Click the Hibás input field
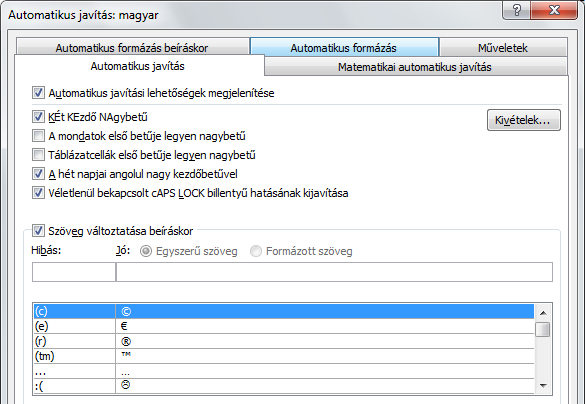The image size is (585, 404). click(74, 272)
